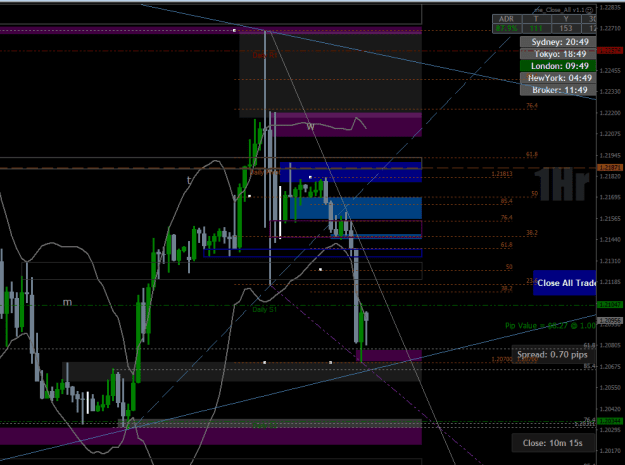Select the Sydney: 20:49 session clock
This screenshot has height=465, width=625.
(x=558, y=42)
